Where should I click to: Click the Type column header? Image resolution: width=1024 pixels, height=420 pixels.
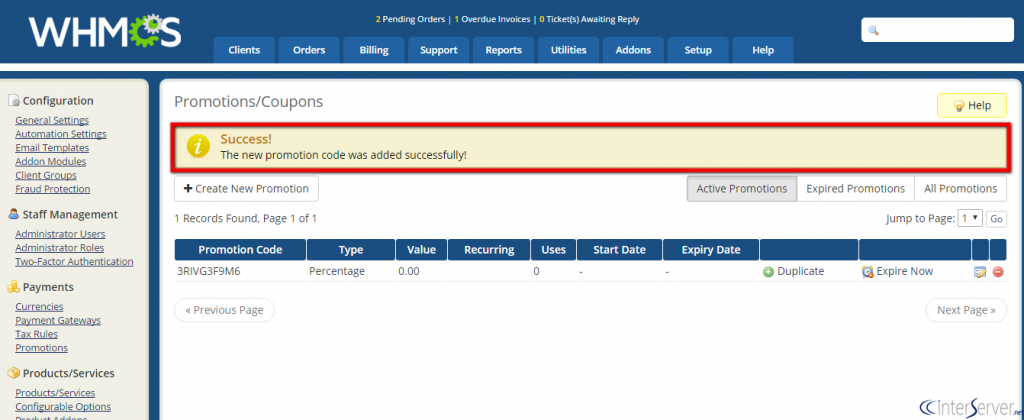pos(351,250)
